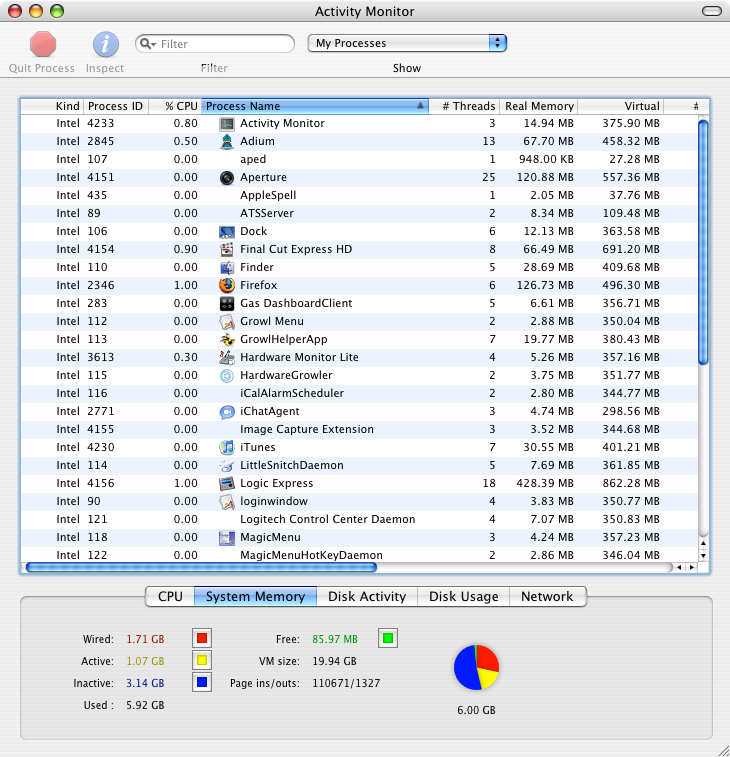730x757 pixels.
Task: Click the Used 5.92 GB value
Action: tap(145, 705)
